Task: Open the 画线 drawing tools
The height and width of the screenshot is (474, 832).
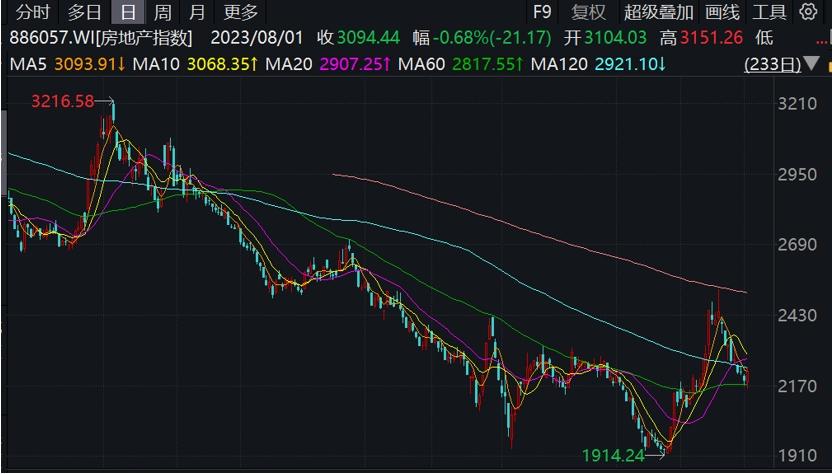Action: point(722,12)
